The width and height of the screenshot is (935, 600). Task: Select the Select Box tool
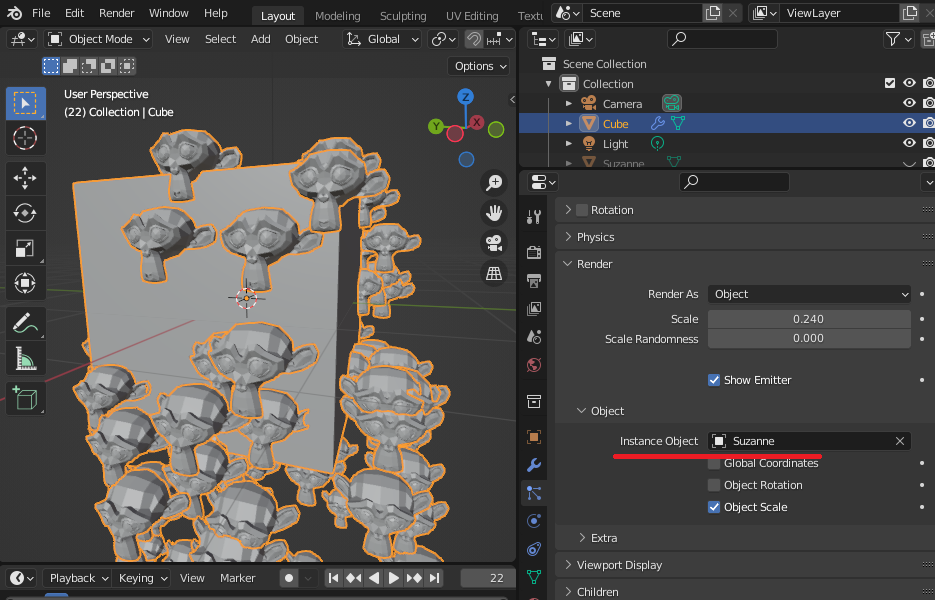tap(26, 104)
